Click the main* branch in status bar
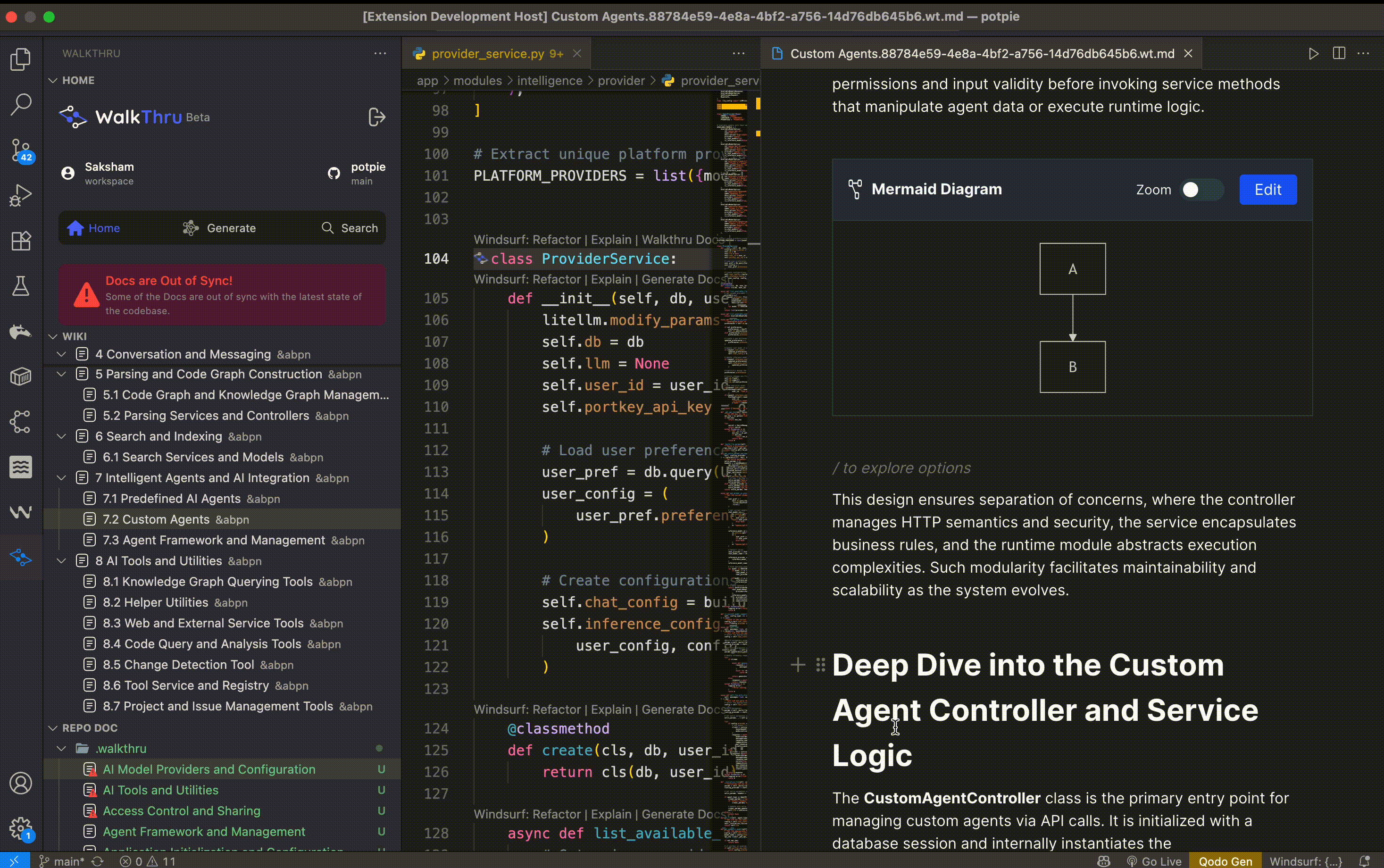This screenshot has width=1384, height=868. 62,861
